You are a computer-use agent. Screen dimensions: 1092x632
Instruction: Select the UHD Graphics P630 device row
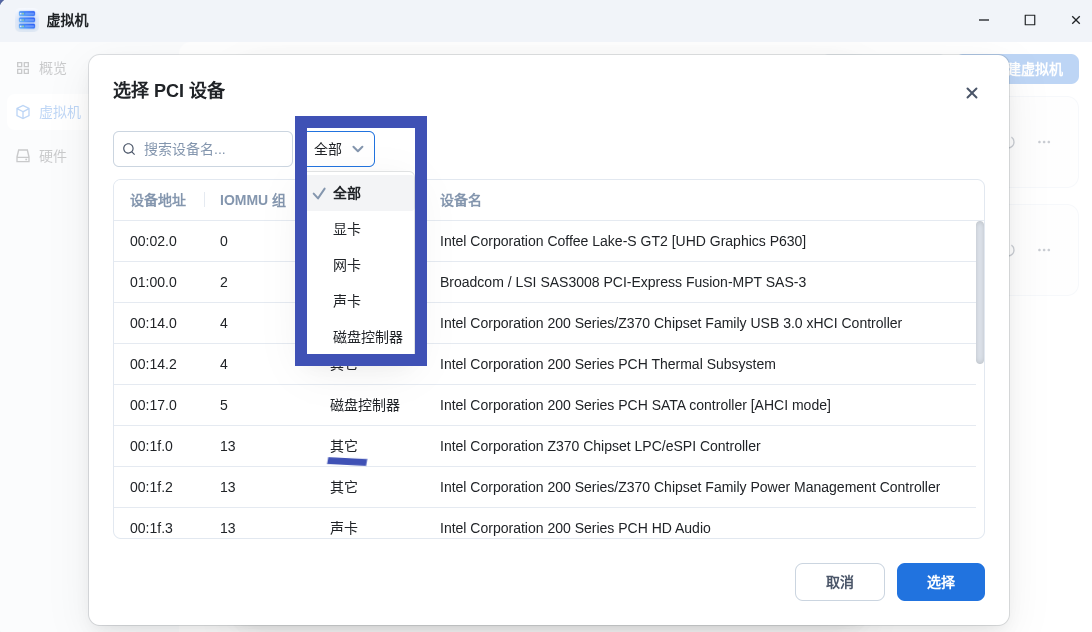click(622, 241)
